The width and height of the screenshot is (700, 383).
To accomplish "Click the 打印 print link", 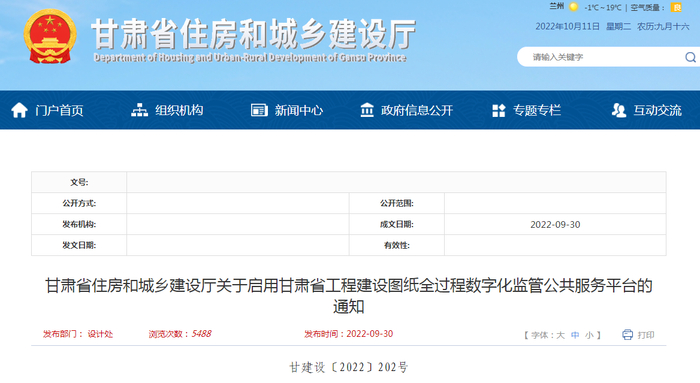I will (646, 335).
